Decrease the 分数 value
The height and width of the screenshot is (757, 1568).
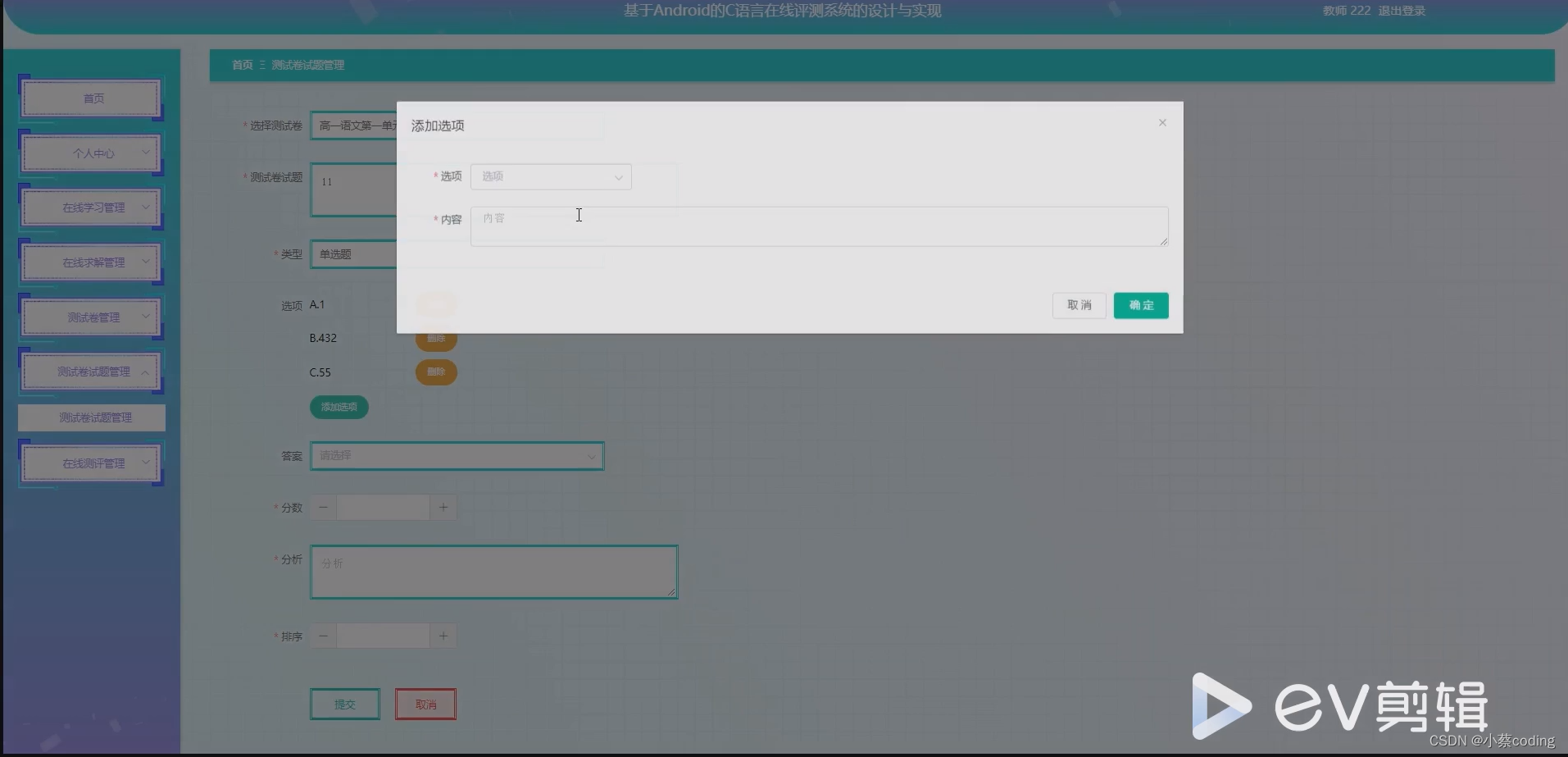[x=323, y=508]
